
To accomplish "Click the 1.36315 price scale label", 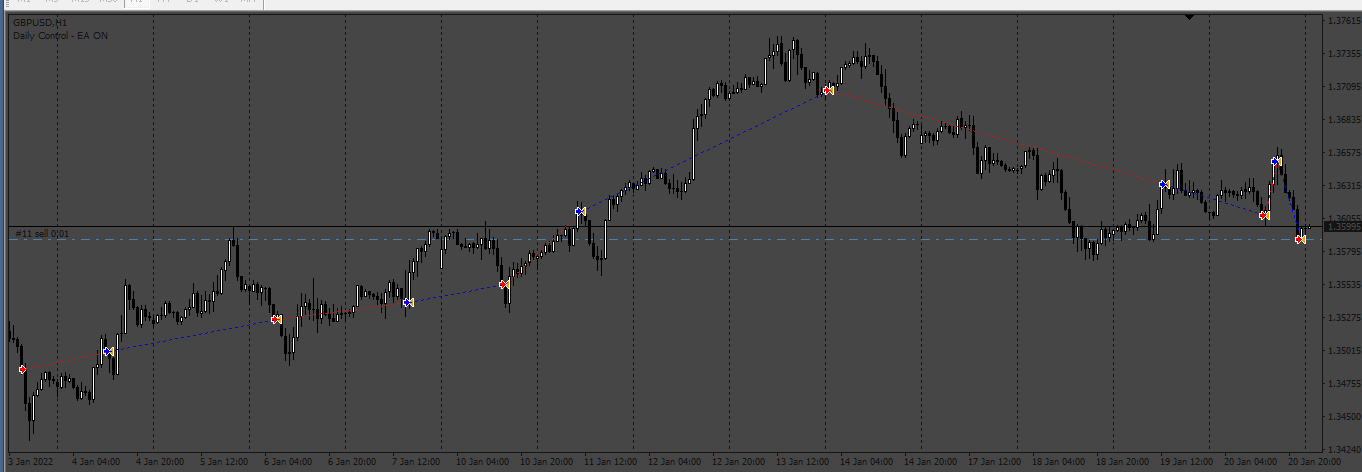I will (1344, 185).
